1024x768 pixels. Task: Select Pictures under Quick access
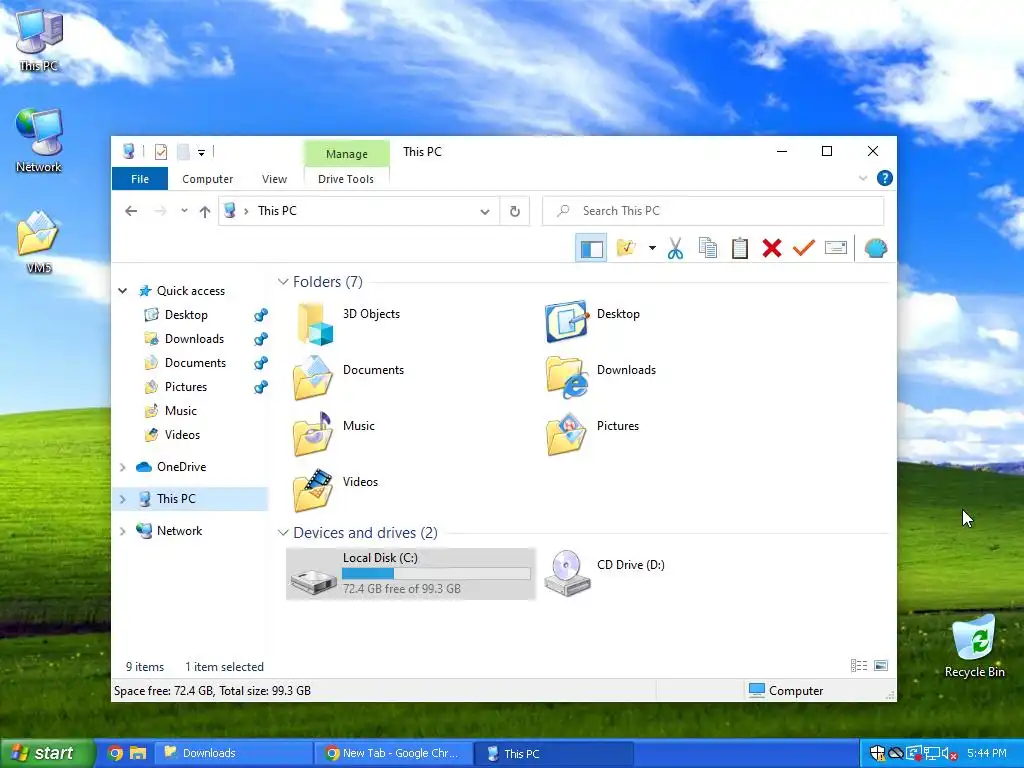click(186, 387)
